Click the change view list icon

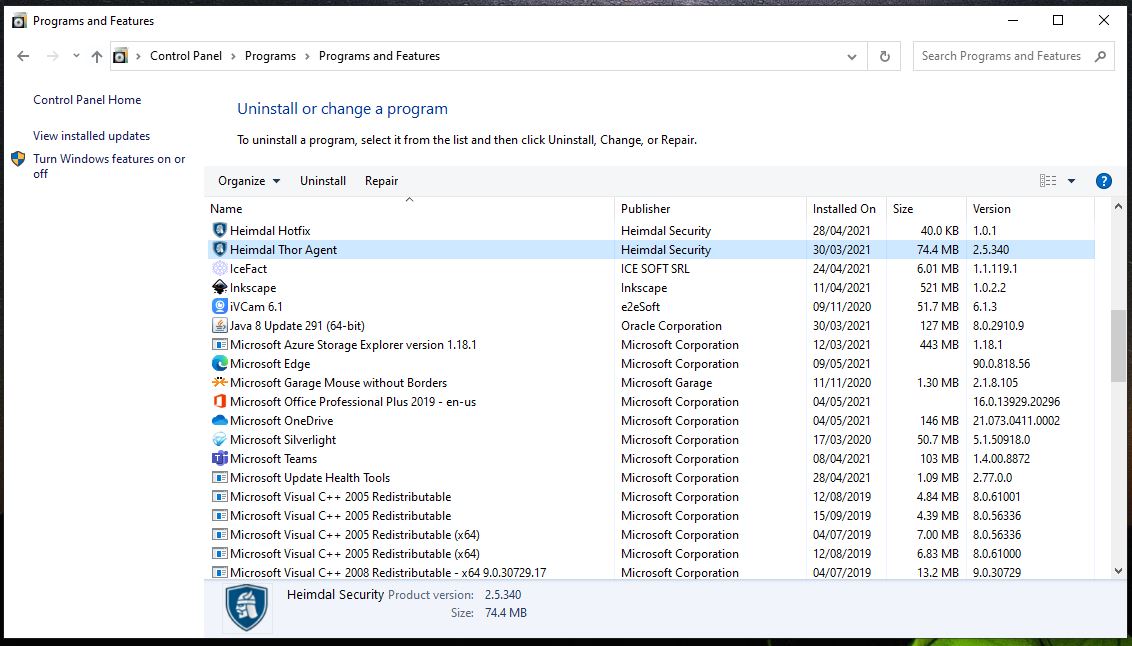click(1048, 181)
